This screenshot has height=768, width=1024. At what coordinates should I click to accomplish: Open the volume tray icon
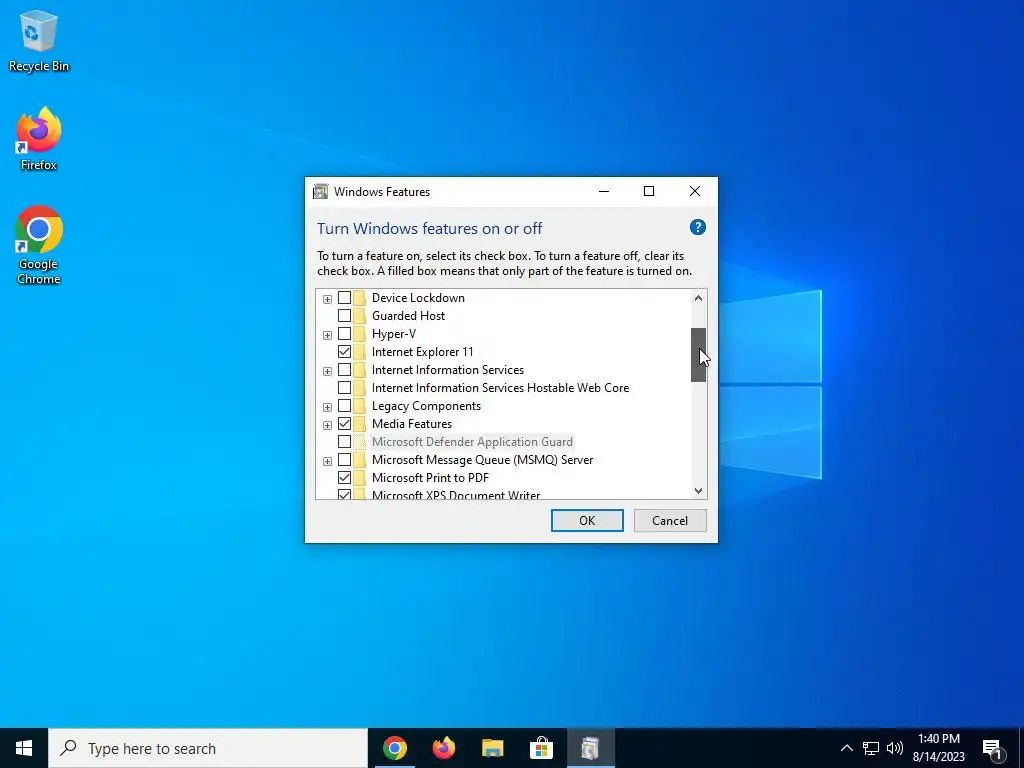[x=895, y=748]
